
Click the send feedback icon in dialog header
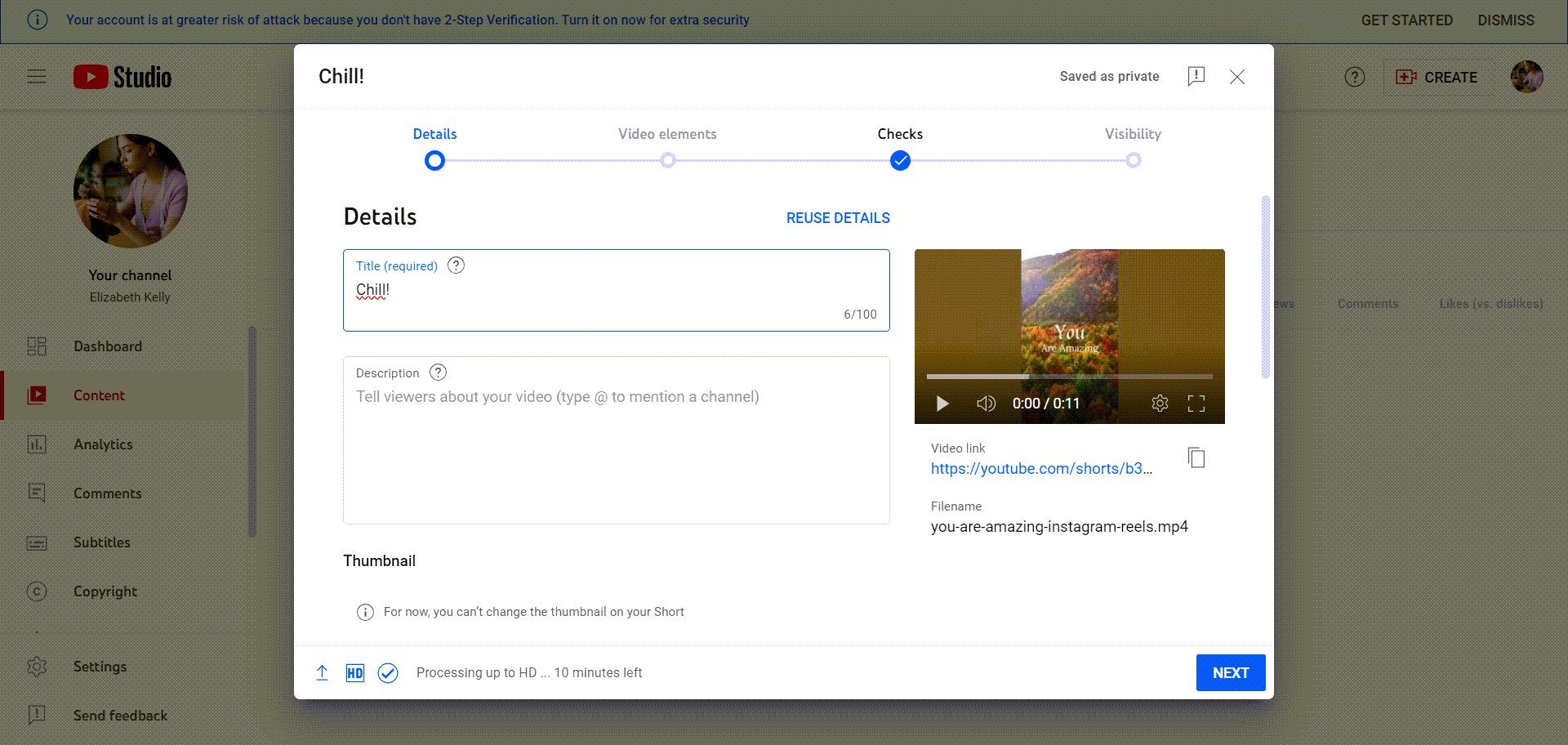(x=1196, y=76)
